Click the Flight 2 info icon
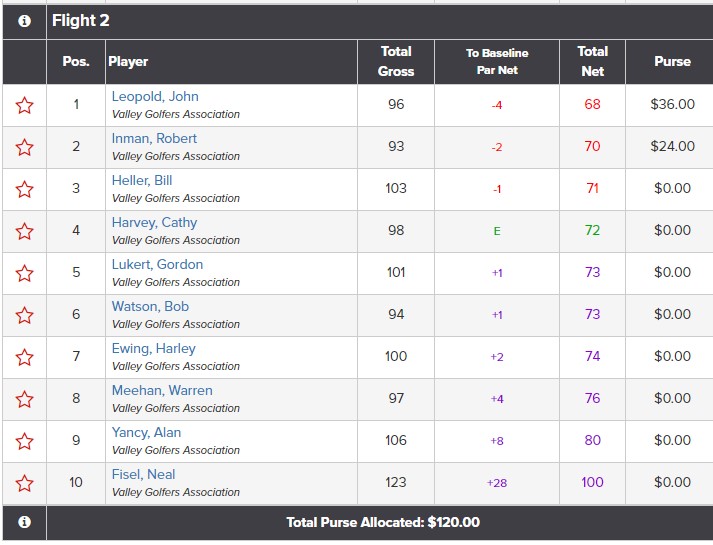Image resolution: width=713 pixels, height=545 pixels. (x=24, y=21)
